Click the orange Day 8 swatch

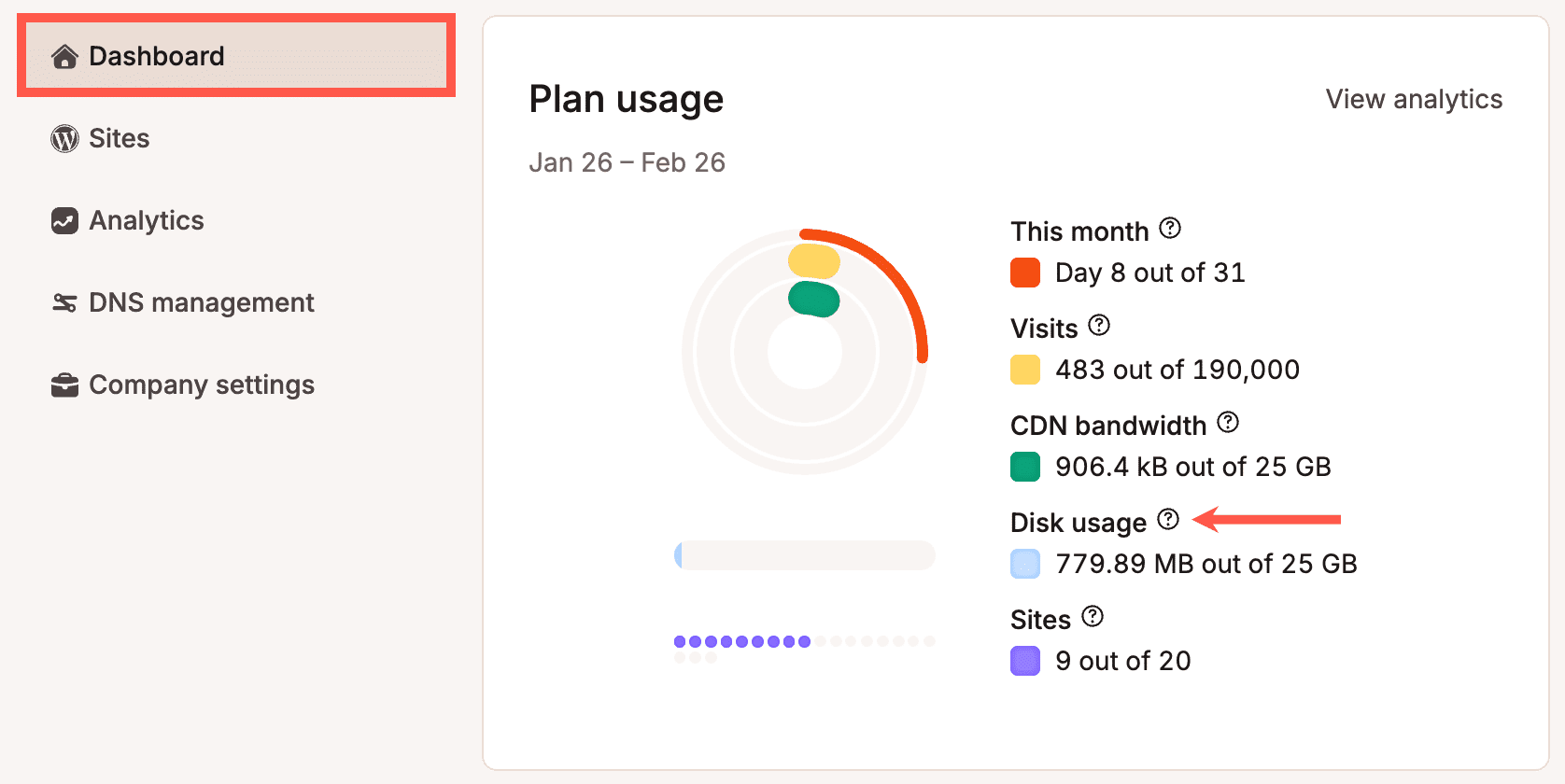1025,273
